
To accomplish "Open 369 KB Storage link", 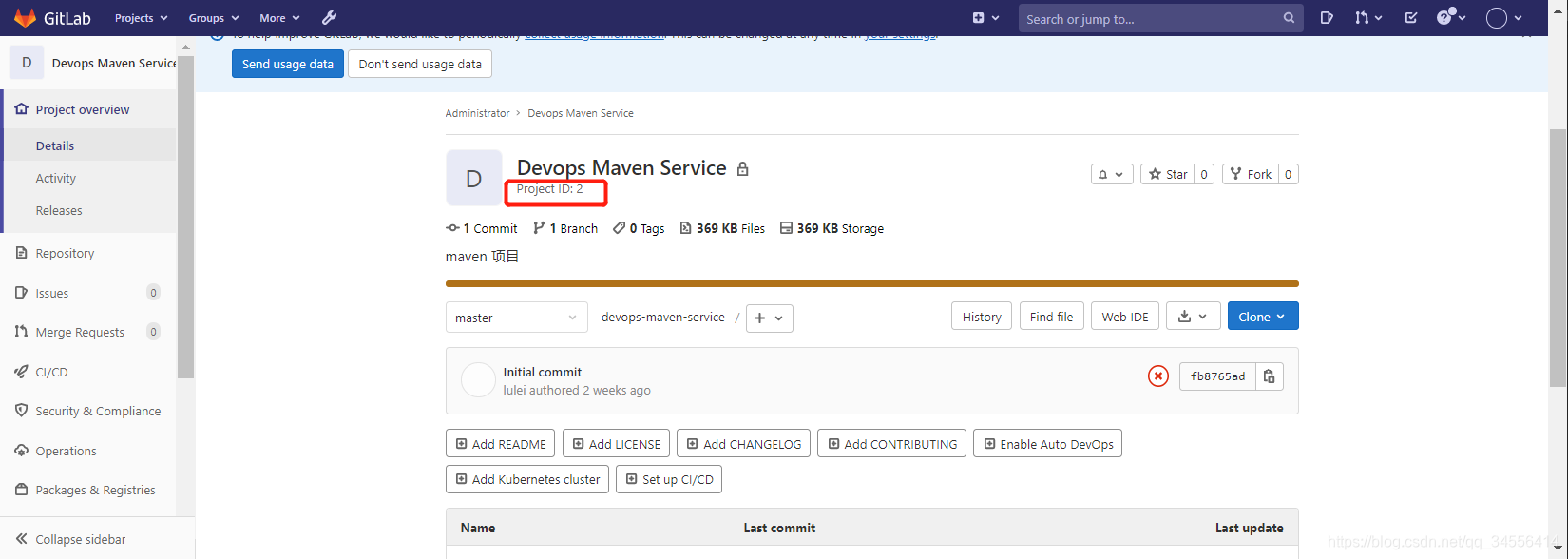I will click(832, 228).
